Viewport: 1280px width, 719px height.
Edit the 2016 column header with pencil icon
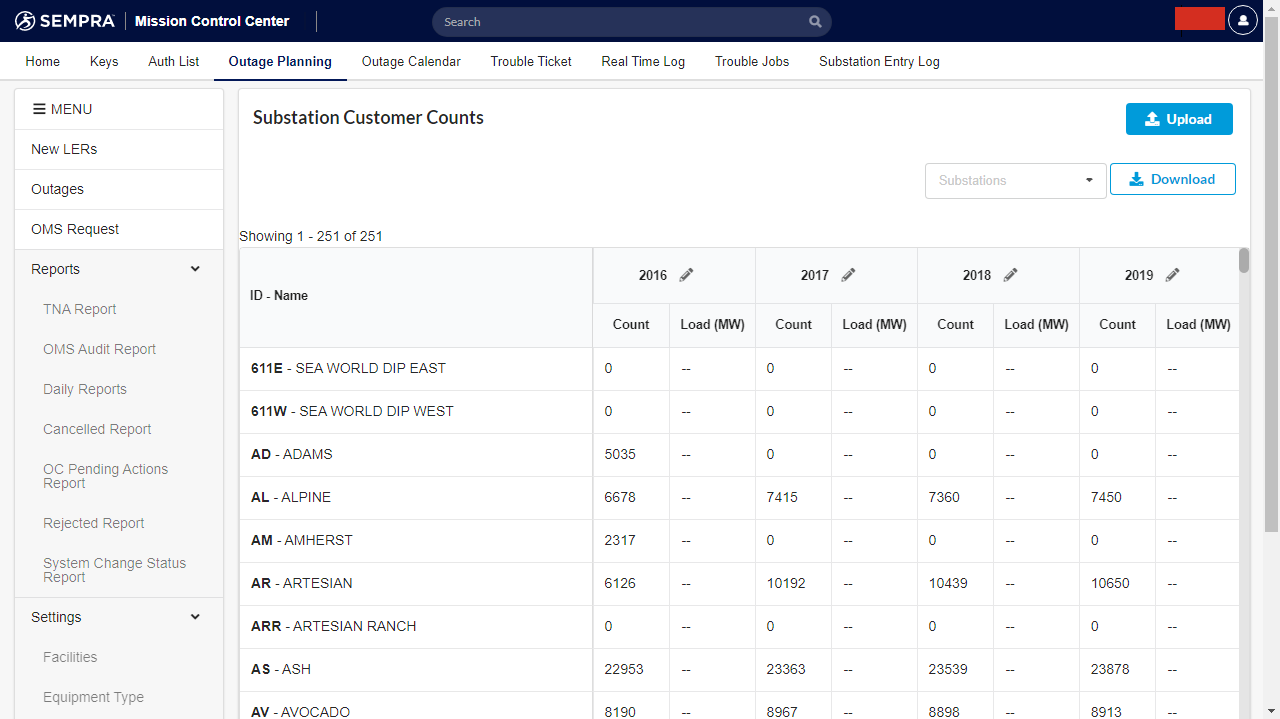[x=687, y=274]
